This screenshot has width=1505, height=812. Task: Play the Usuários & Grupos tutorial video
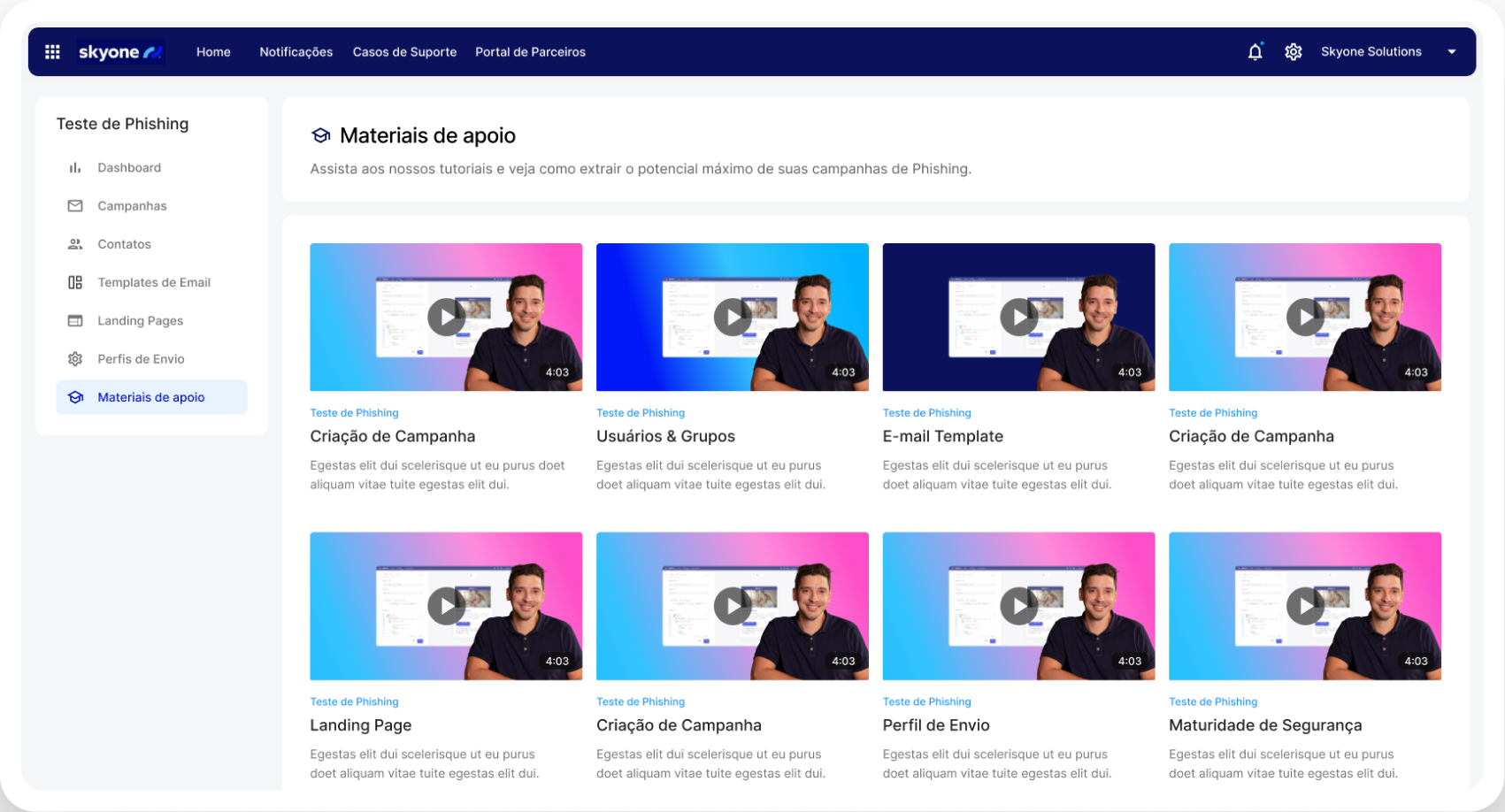(x=733, y=317)
